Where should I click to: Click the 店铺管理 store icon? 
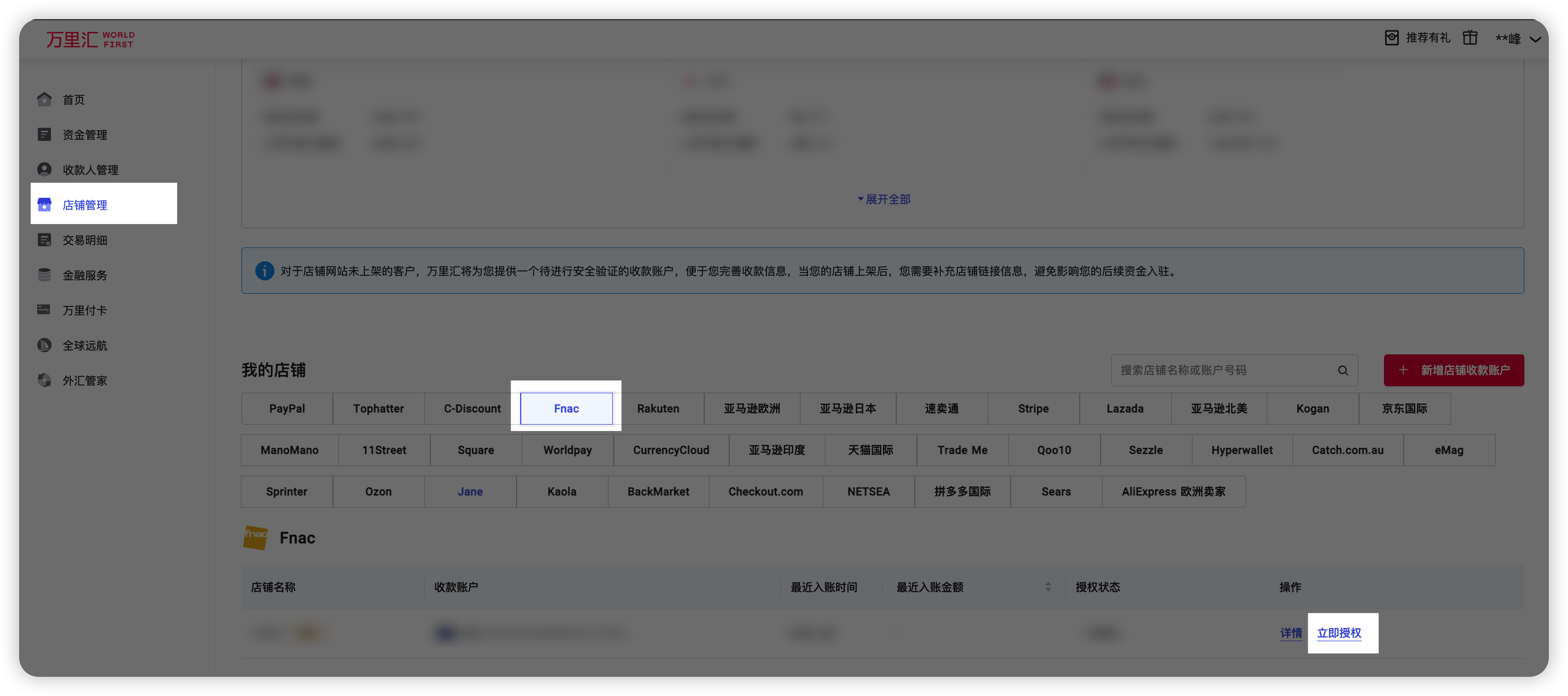pos(45,205)
